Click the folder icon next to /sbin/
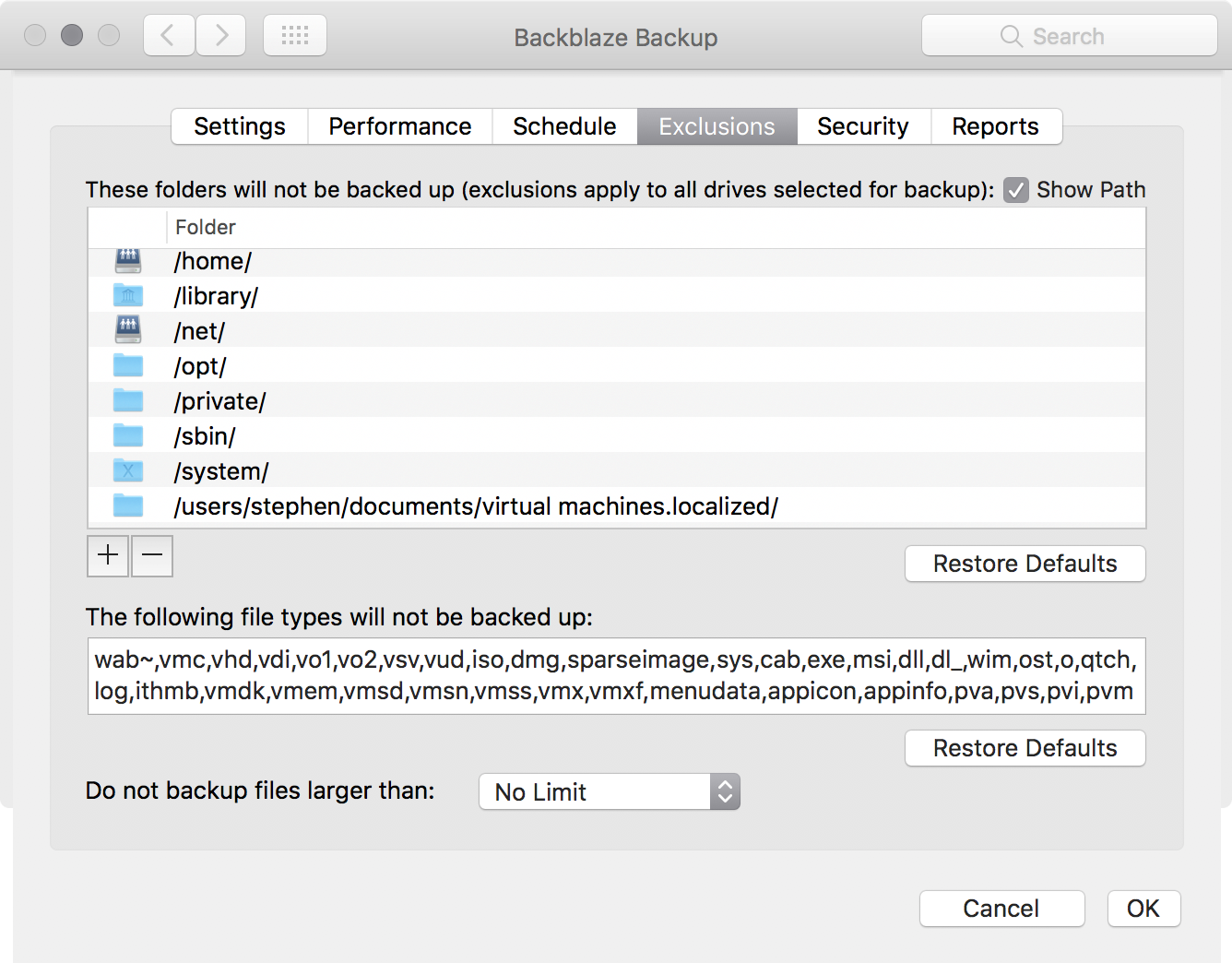Screen dimensions: 1232x963 128,436
